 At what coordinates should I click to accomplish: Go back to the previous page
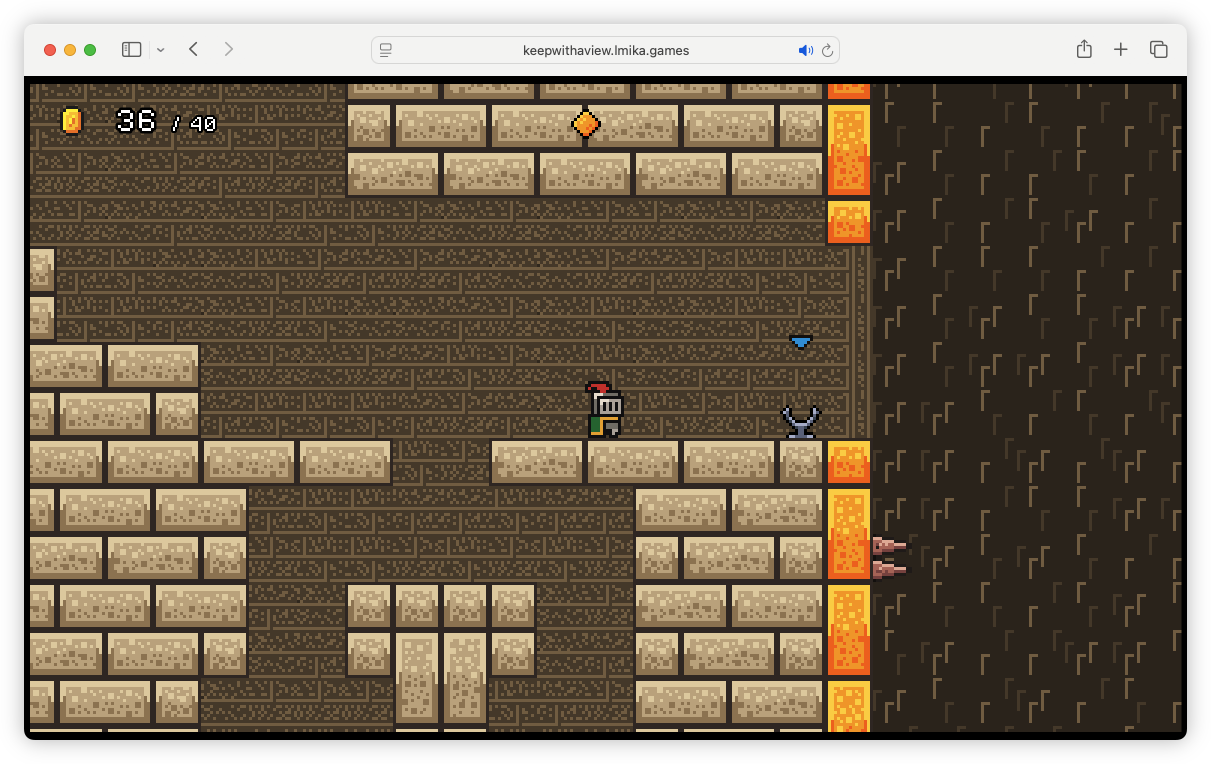(193, 50)
